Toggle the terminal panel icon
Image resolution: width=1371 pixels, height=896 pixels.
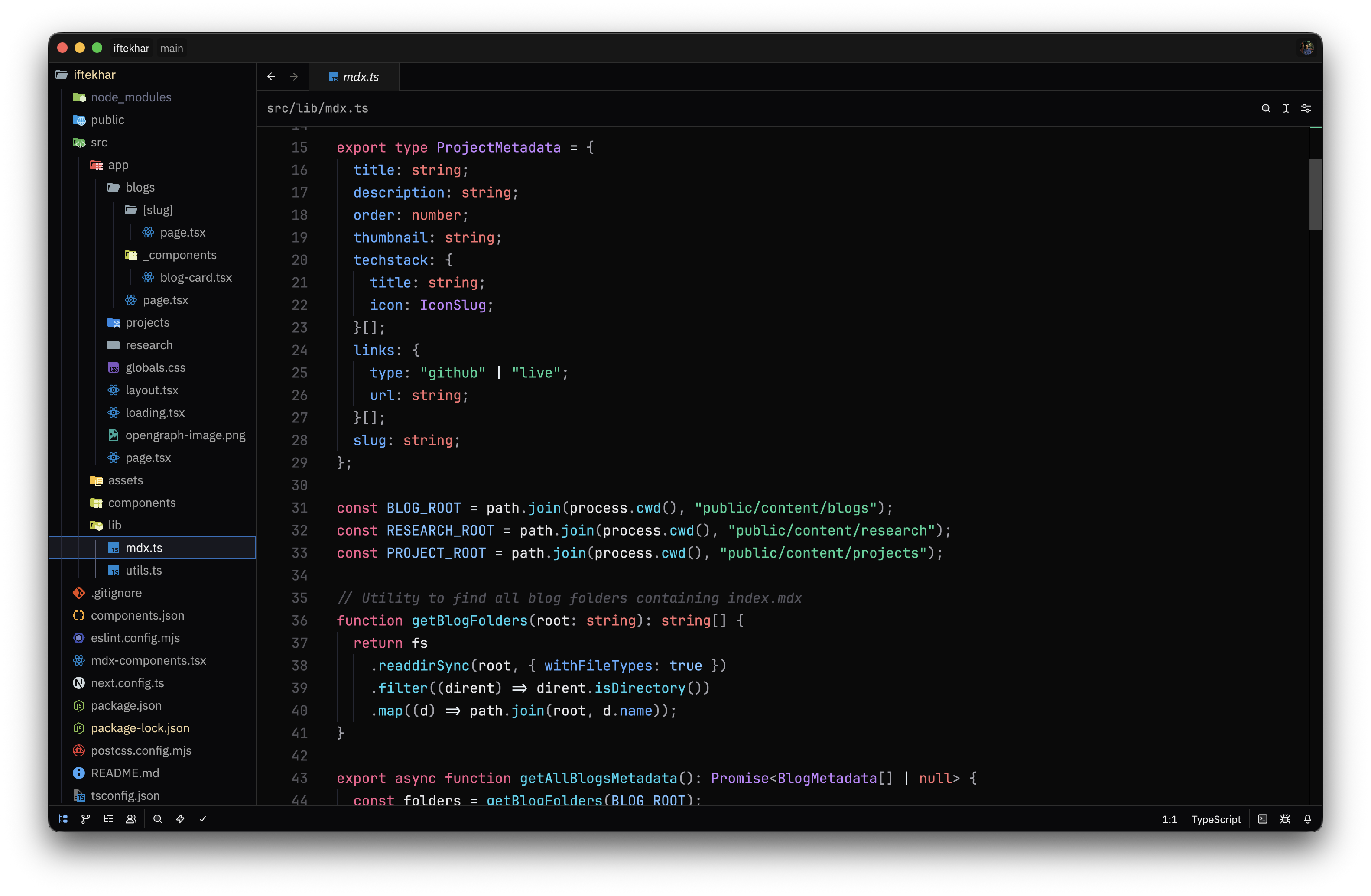tap(1262, 819)
